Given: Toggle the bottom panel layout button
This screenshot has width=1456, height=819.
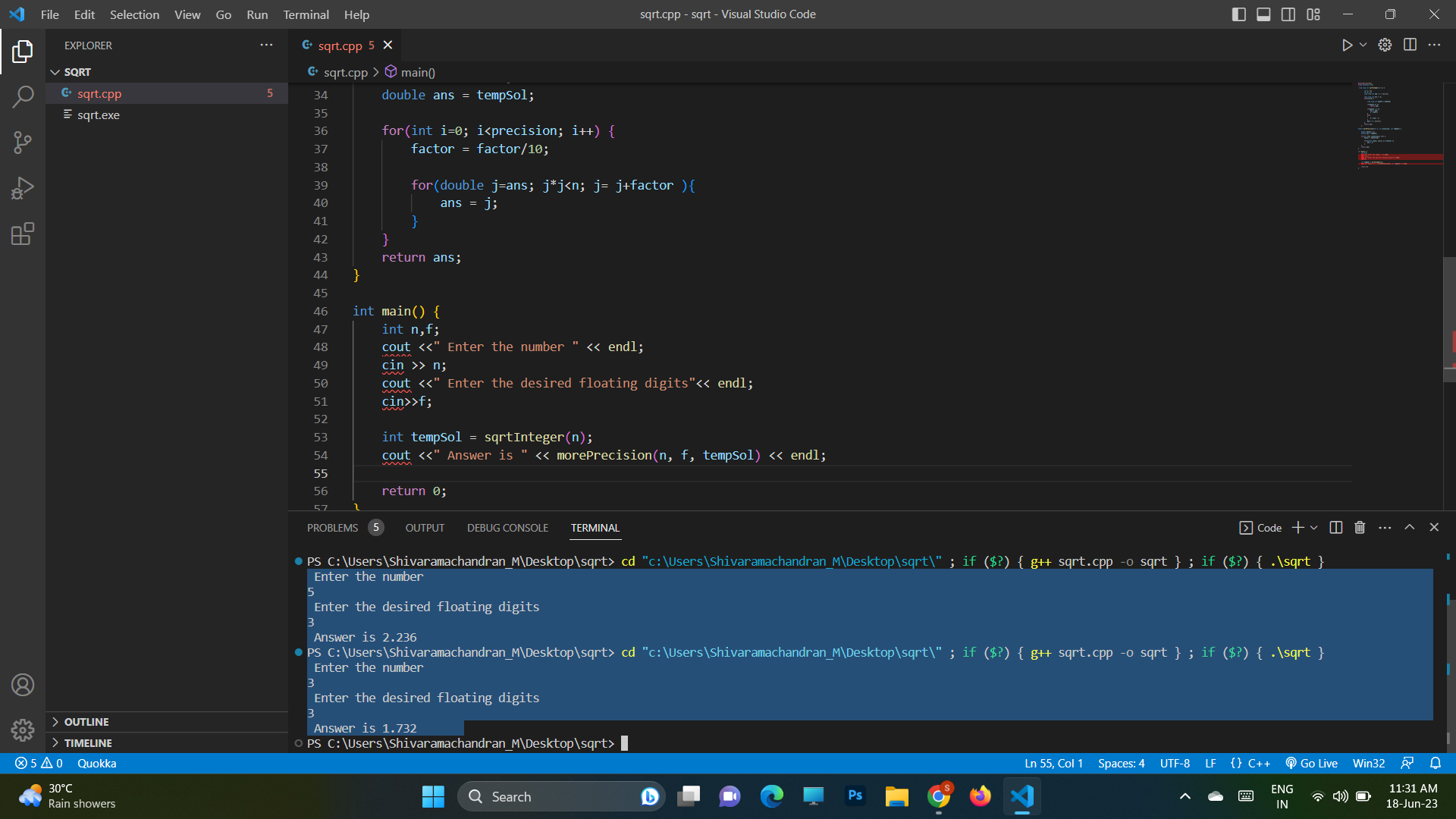Looking at the screenshot, I should pos(1263,14).
